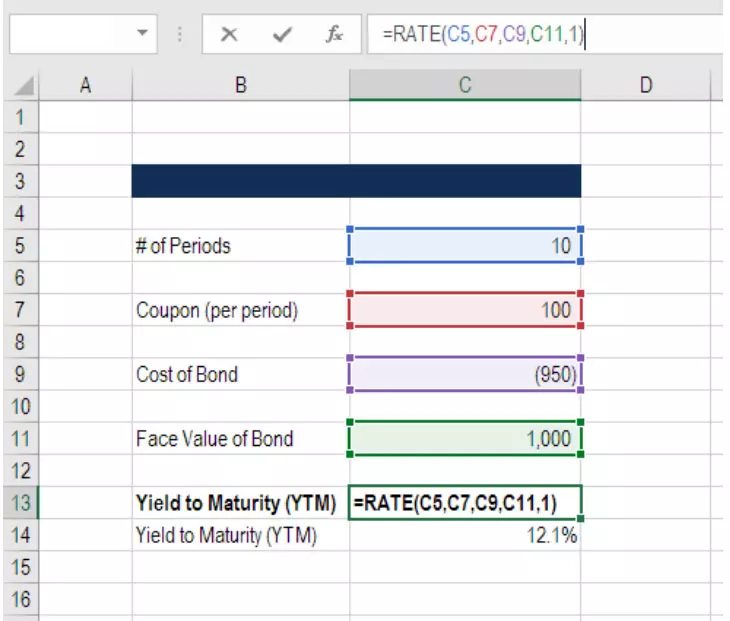Cancel formula entry with the X icon

point(229,34)
